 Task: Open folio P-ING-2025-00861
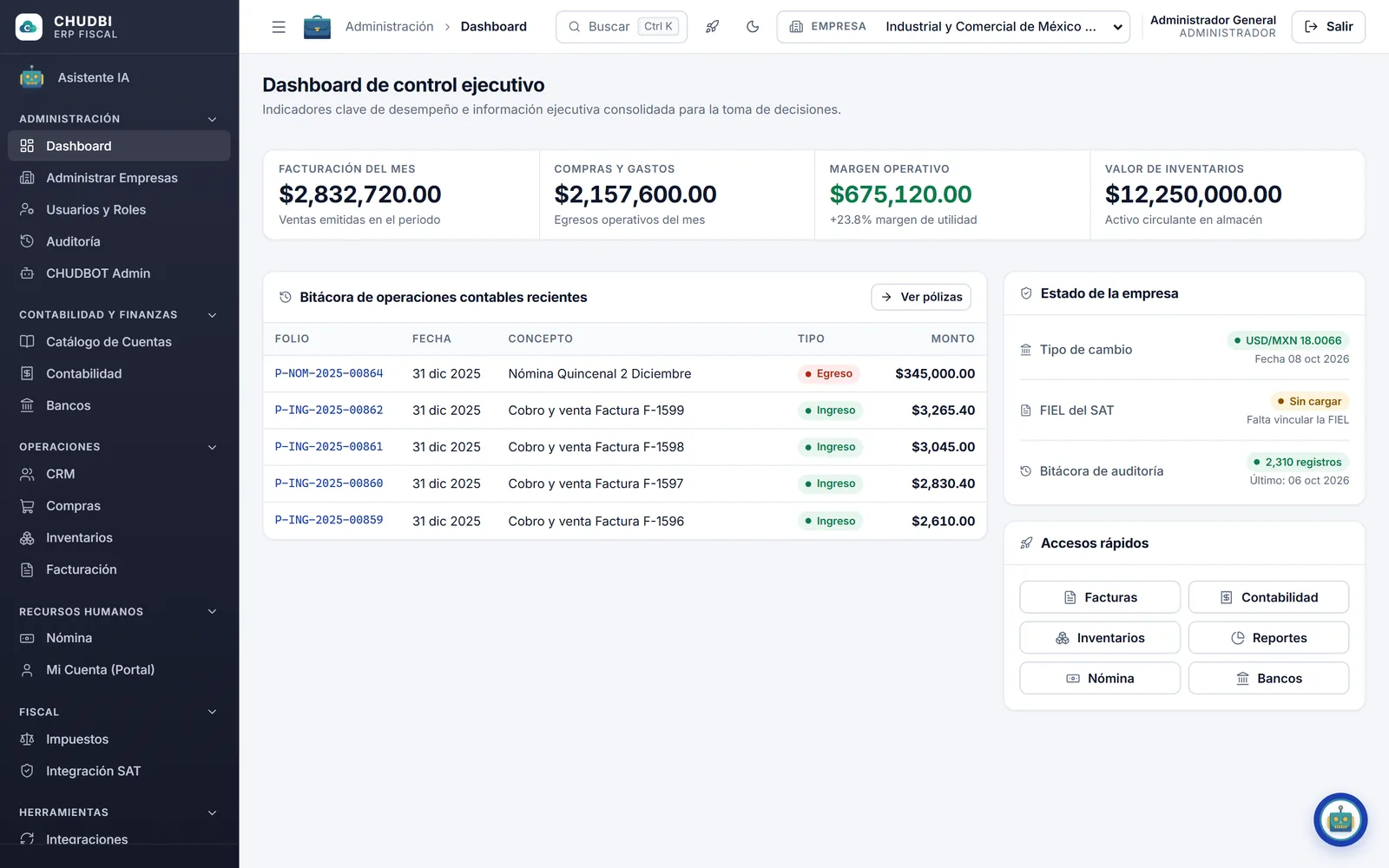pyautogui.click(x=329, y=446)
